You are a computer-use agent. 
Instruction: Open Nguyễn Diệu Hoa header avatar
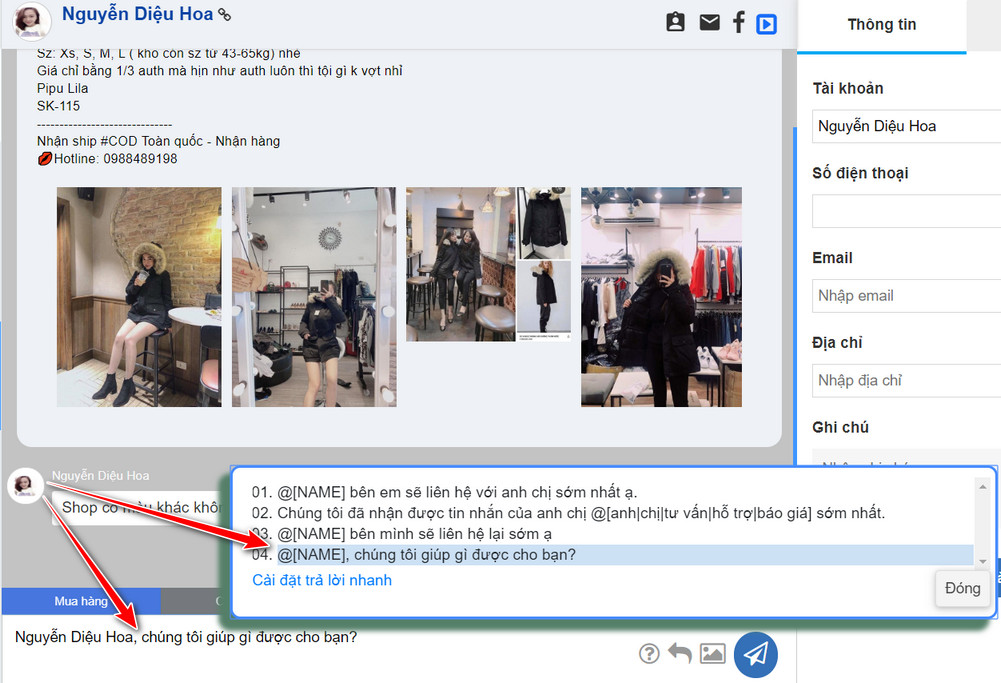click(31, 21)
